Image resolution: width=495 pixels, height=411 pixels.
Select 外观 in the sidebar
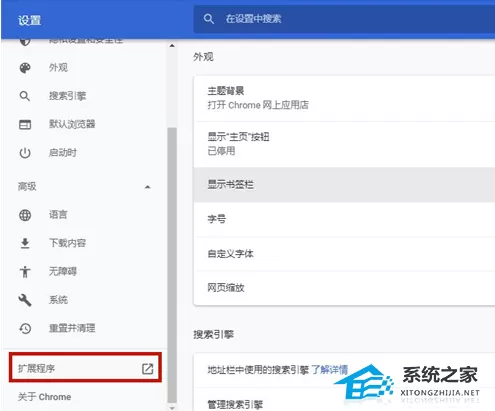pyautogui.click(x=58, y=68)
